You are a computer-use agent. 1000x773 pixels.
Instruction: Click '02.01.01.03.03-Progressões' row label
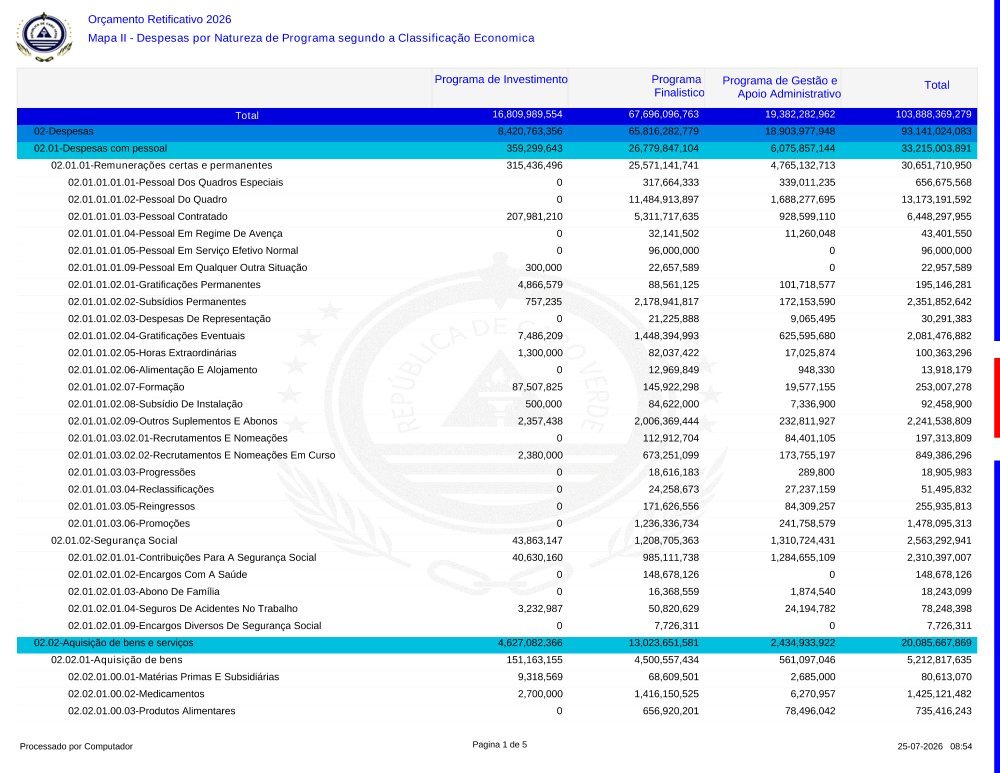131,473
